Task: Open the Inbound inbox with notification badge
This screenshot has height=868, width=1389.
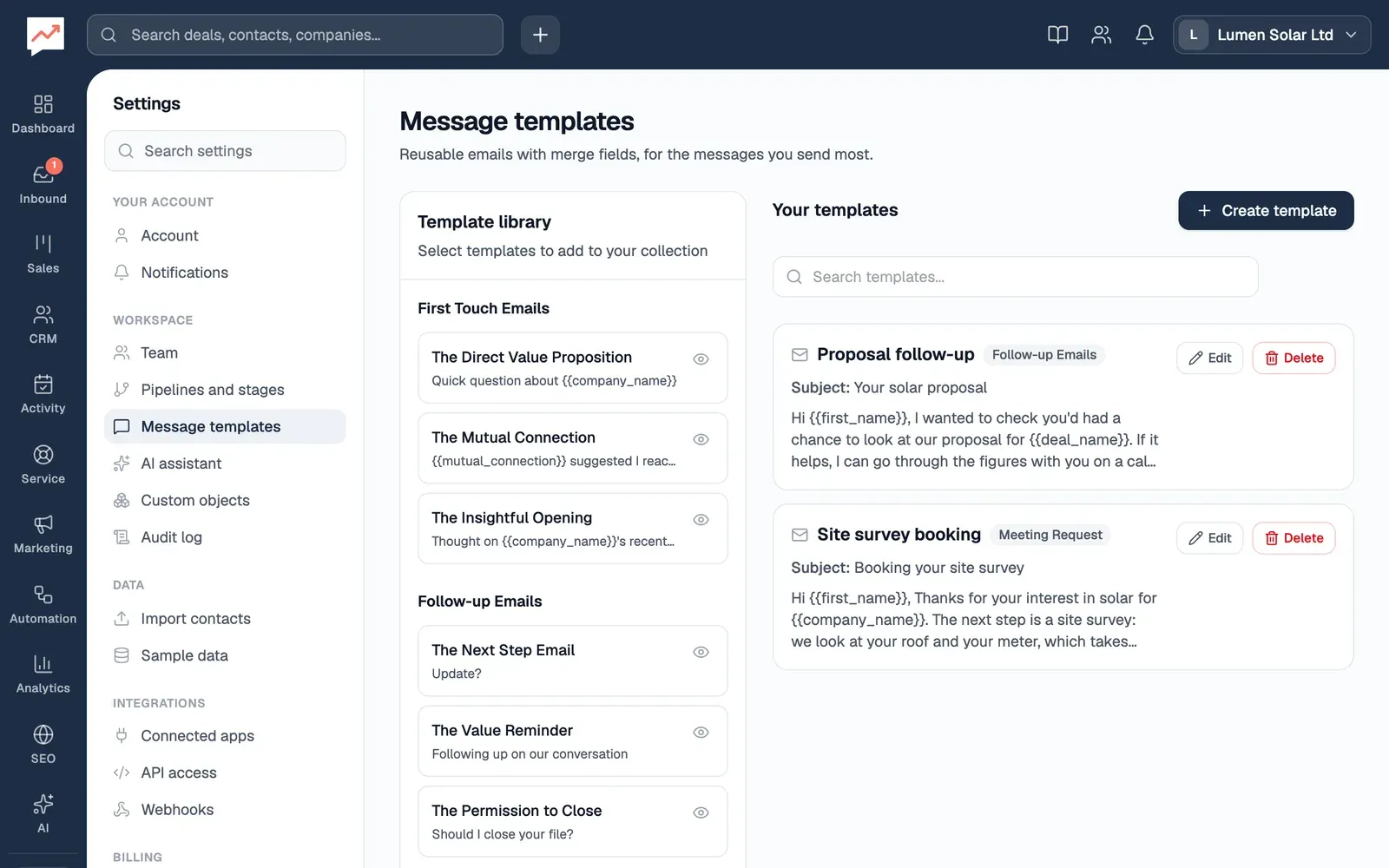Action: click(43, 185)
